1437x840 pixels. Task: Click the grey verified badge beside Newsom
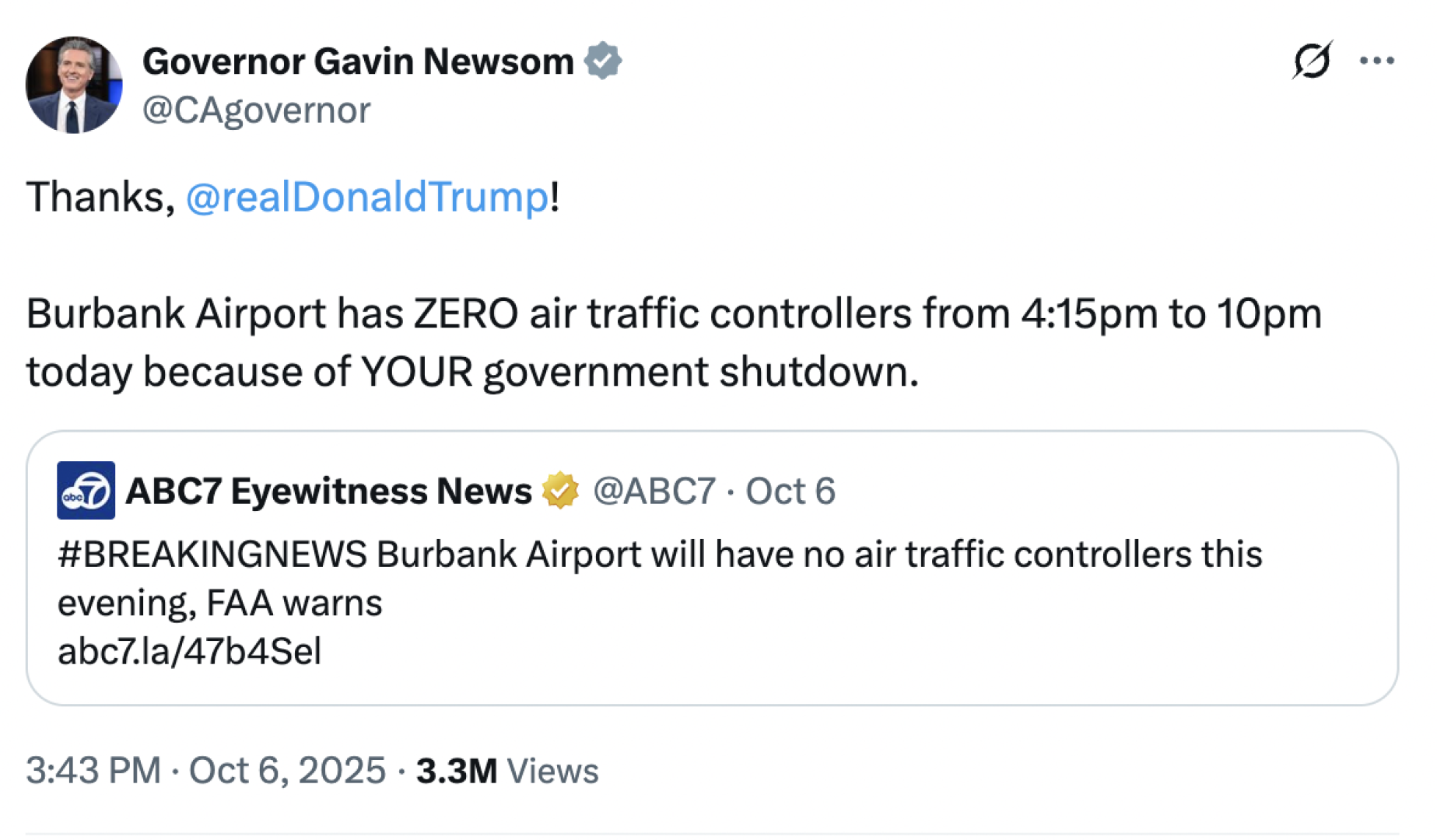[603, 61]
